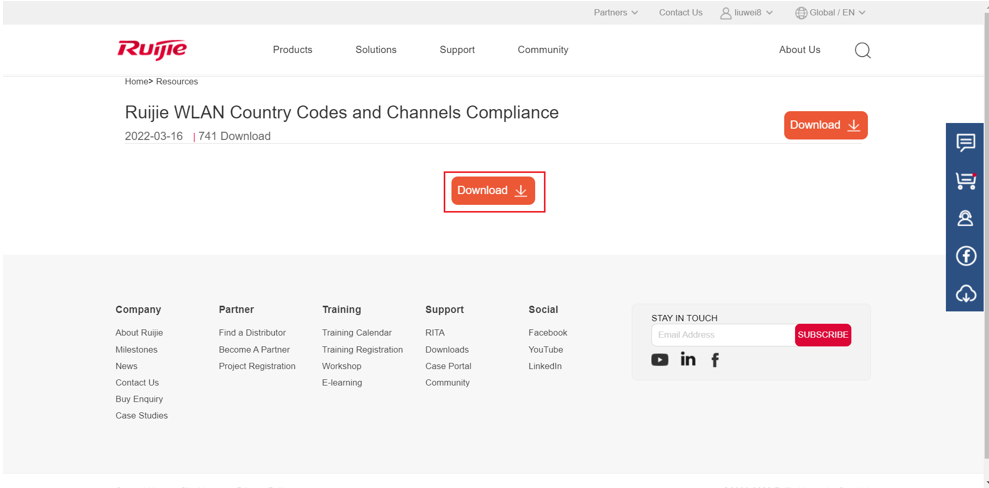Click the user account icon beside liuwei8
Screen dimensions: 989x488
[x=726, y=13]
